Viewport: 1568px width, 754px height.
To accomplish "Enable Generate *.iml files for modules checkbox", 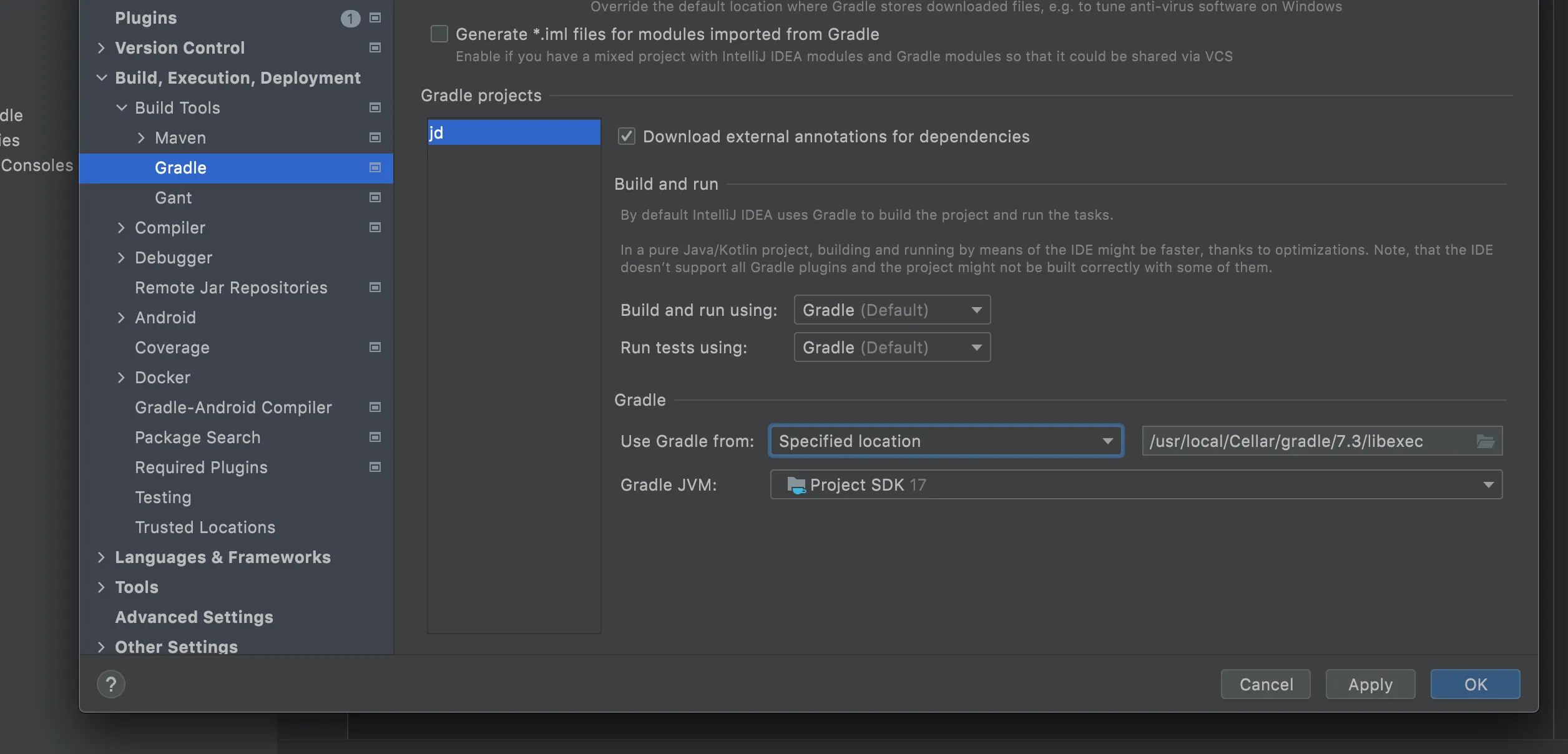I will click(x=439, y=34).
